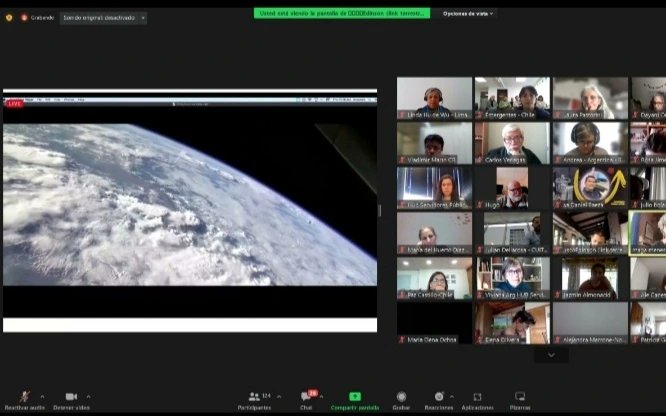Select Paz Castillo-Chile video tile
Image resolution: width=666 pixels, height=416 pixels.
pos(434,278)
